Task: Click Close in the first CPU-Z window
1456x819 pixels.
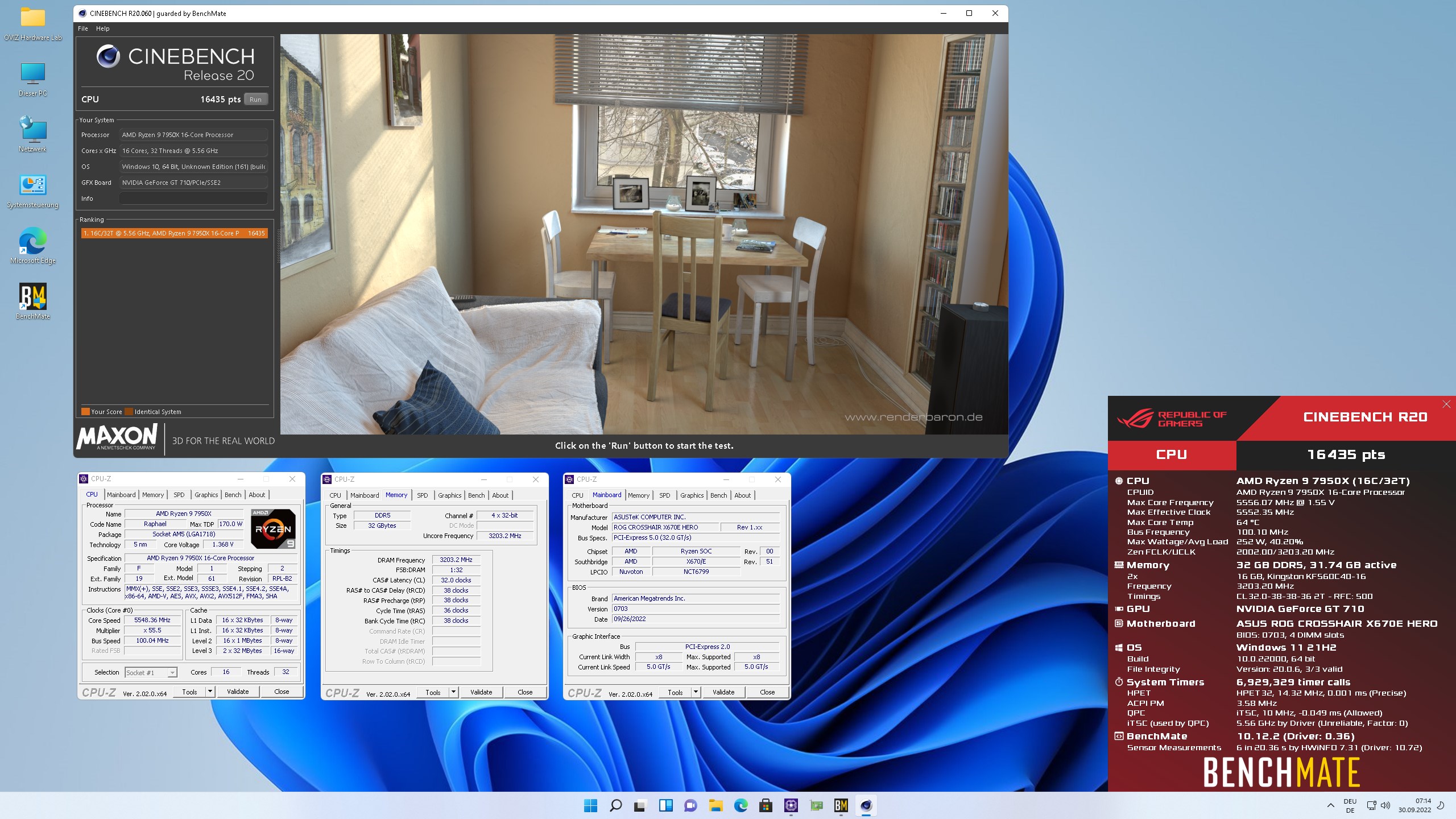Action: pyautogui.click(x=282, y=692)
